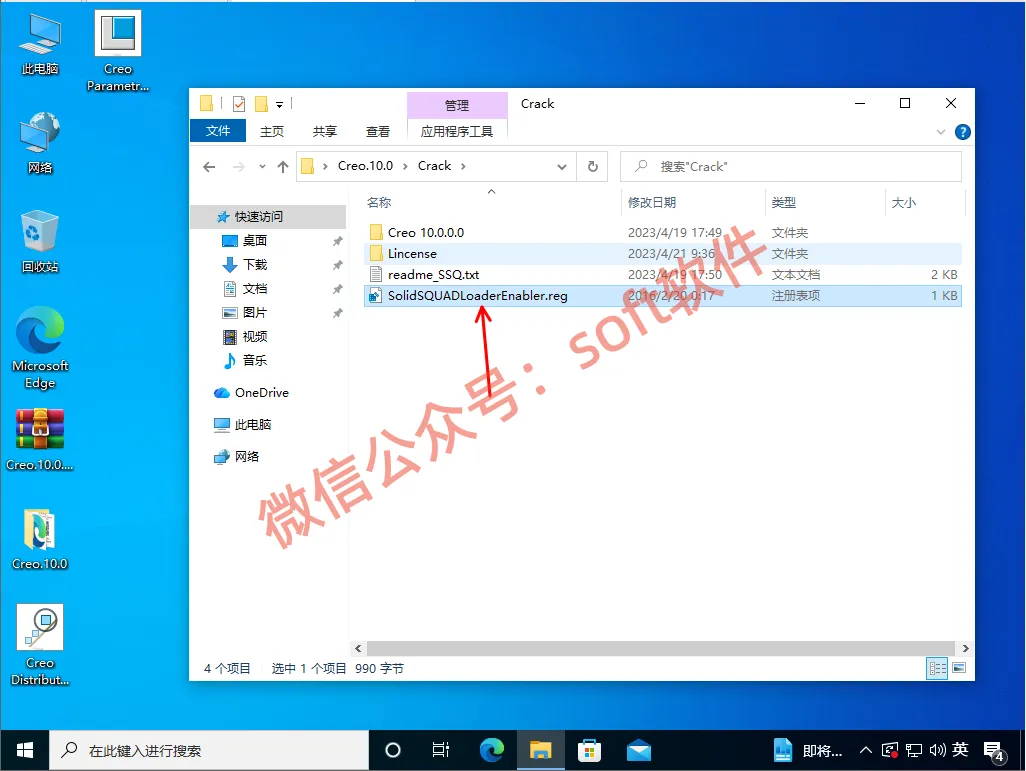Viewport: 1026px width, 771px height.
Task: Open volume control in system tray
Action: (938, 750)
